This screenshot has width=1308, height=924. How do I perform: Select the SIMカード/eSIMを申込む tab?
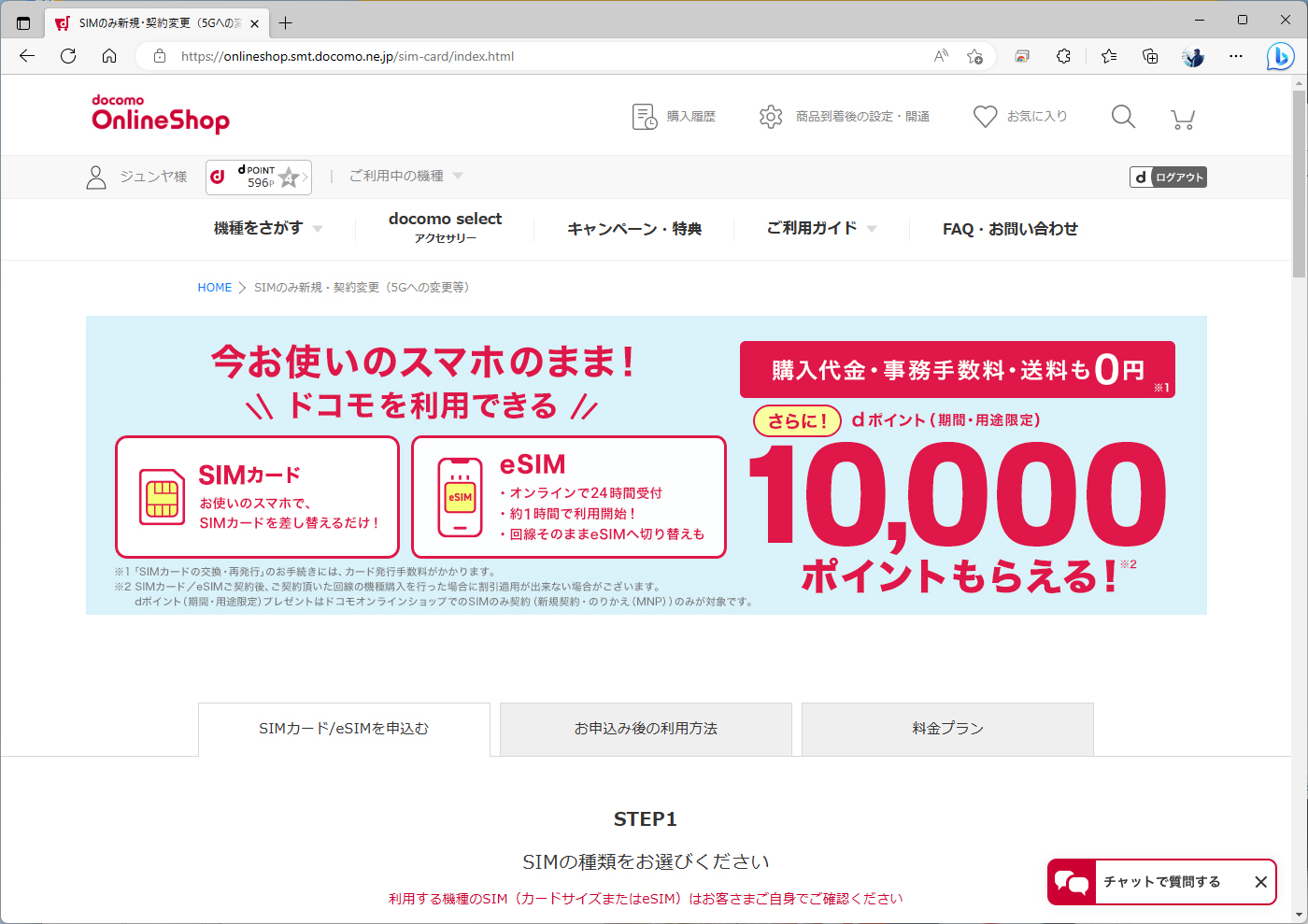click(x=344, y=729)
